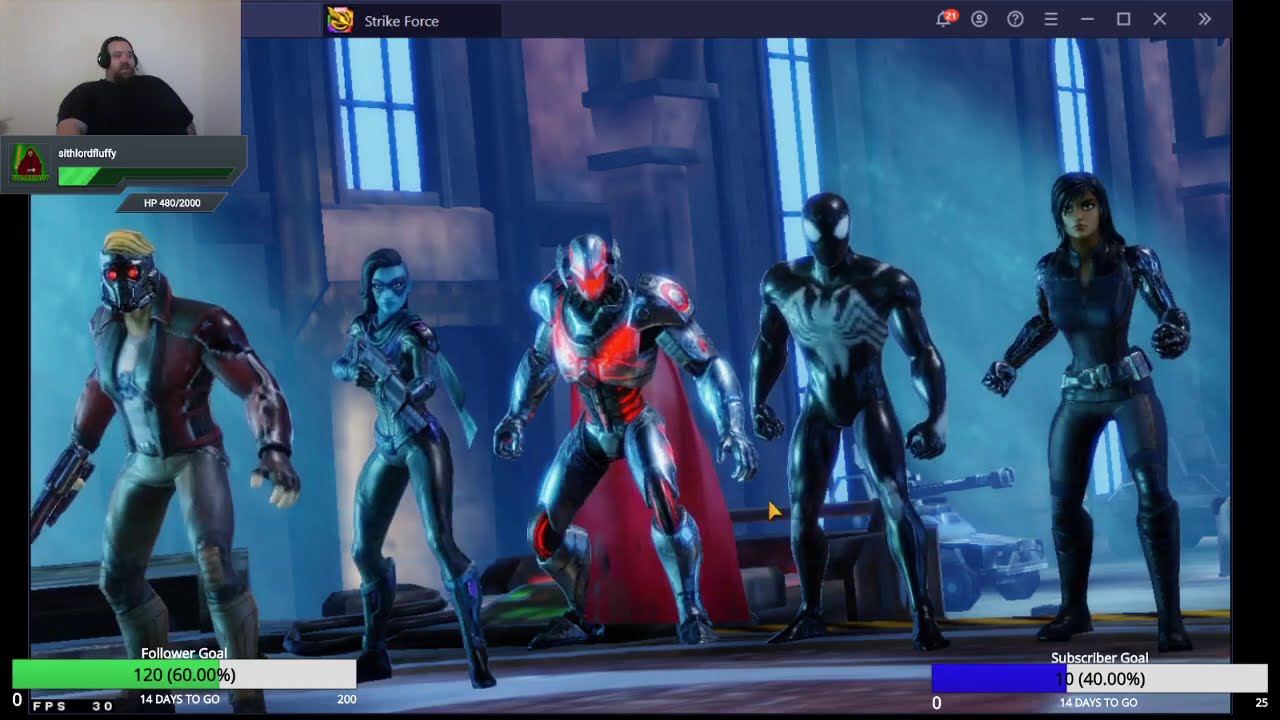Viewport: 1280px width, 720px height.
Task: Click the HP 480/2000 label
Action: pos(172,203)
